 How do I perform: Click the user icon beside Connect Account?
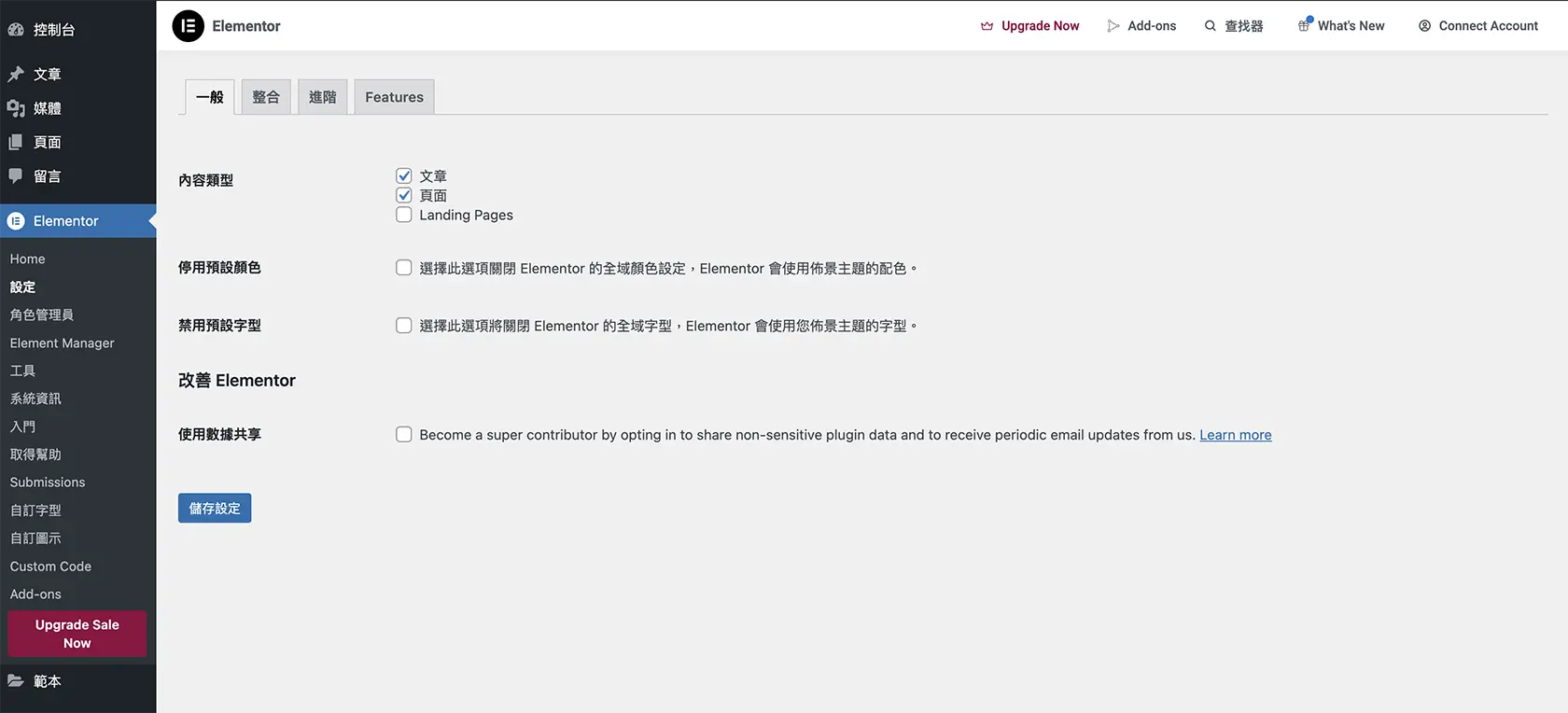(1424, 26)
